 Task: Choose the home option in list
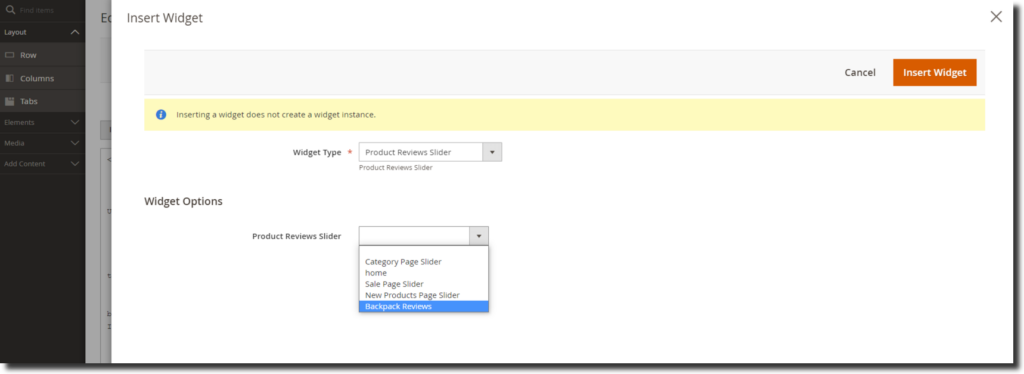click(x=424, y=273)
